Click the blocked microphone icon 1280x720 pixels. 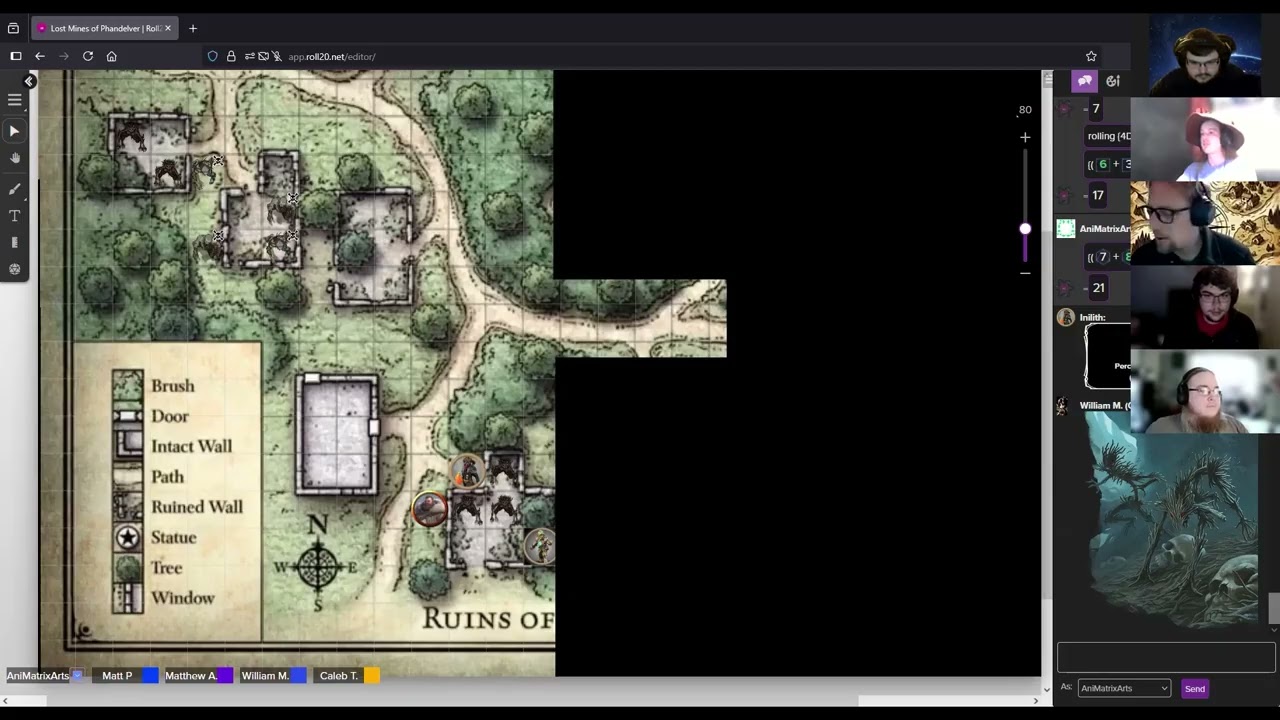point(277,56)
